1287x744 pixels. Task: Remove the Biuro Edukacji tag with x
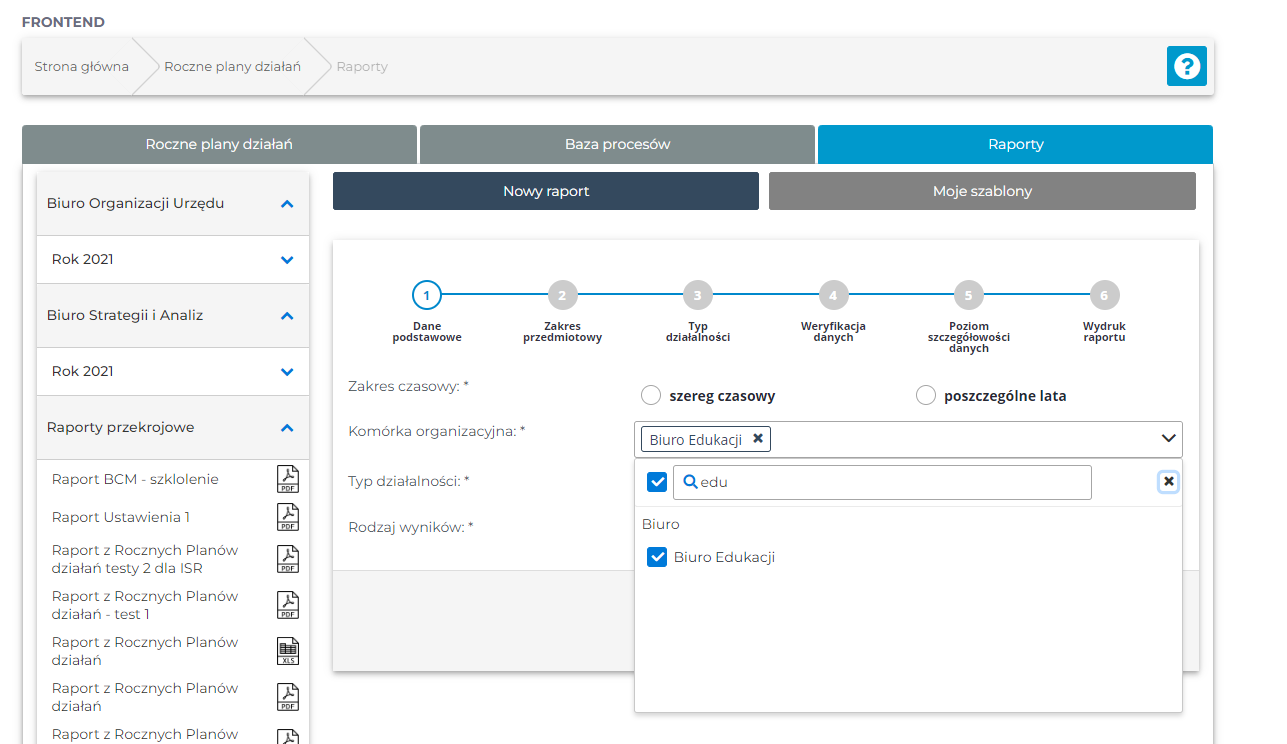(758, 438)
